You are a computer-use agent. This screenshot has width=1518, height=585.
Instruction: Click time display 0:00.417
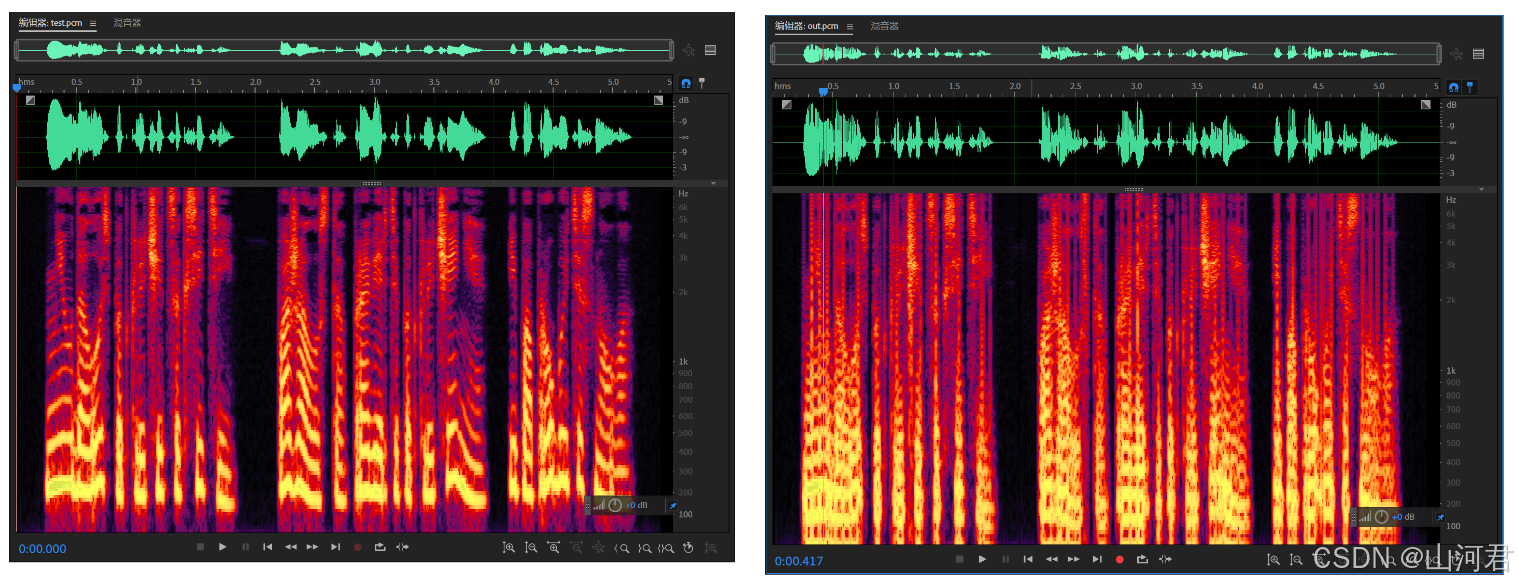799,561
